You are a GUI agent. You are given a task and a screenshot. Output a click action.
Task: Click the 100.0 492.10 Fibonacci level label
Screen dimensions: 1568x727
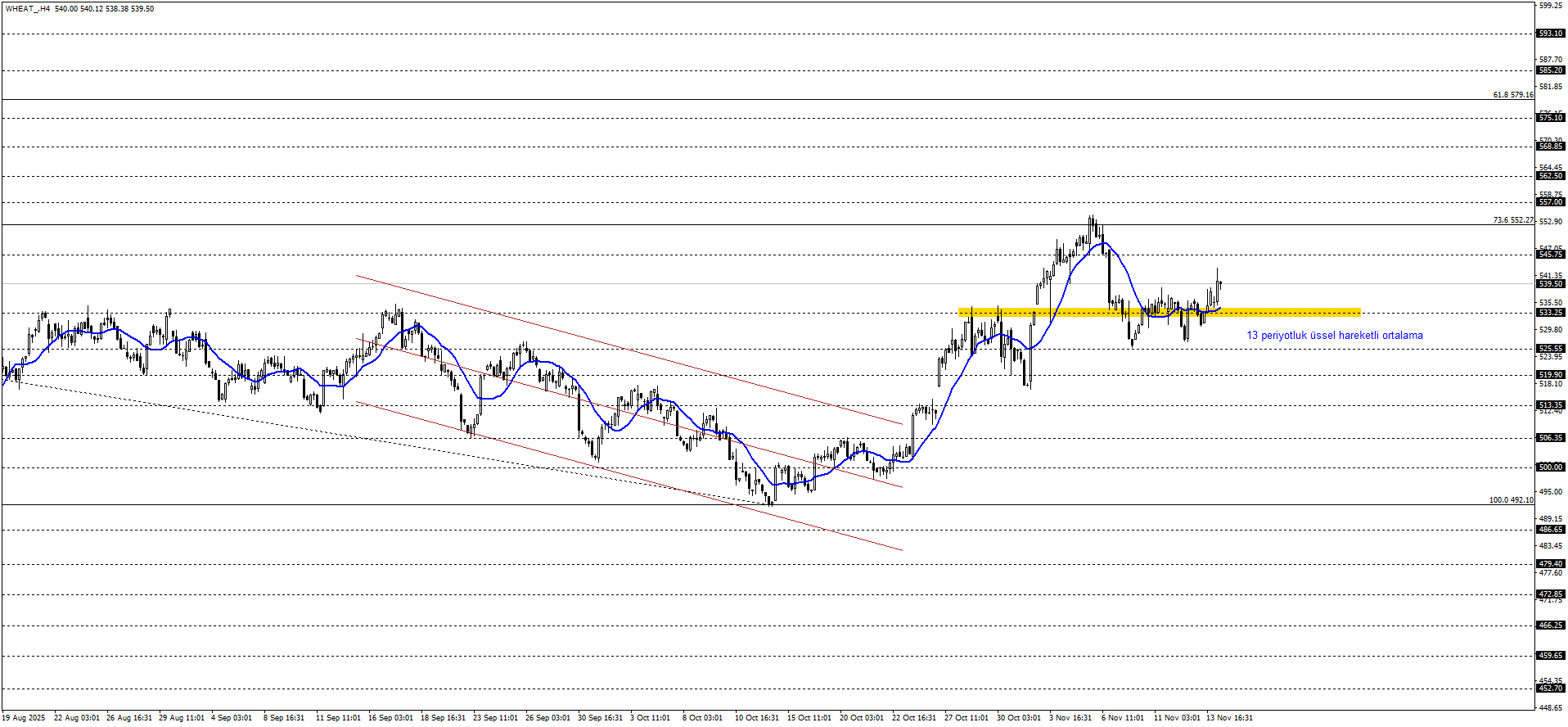click(1511, 500)
